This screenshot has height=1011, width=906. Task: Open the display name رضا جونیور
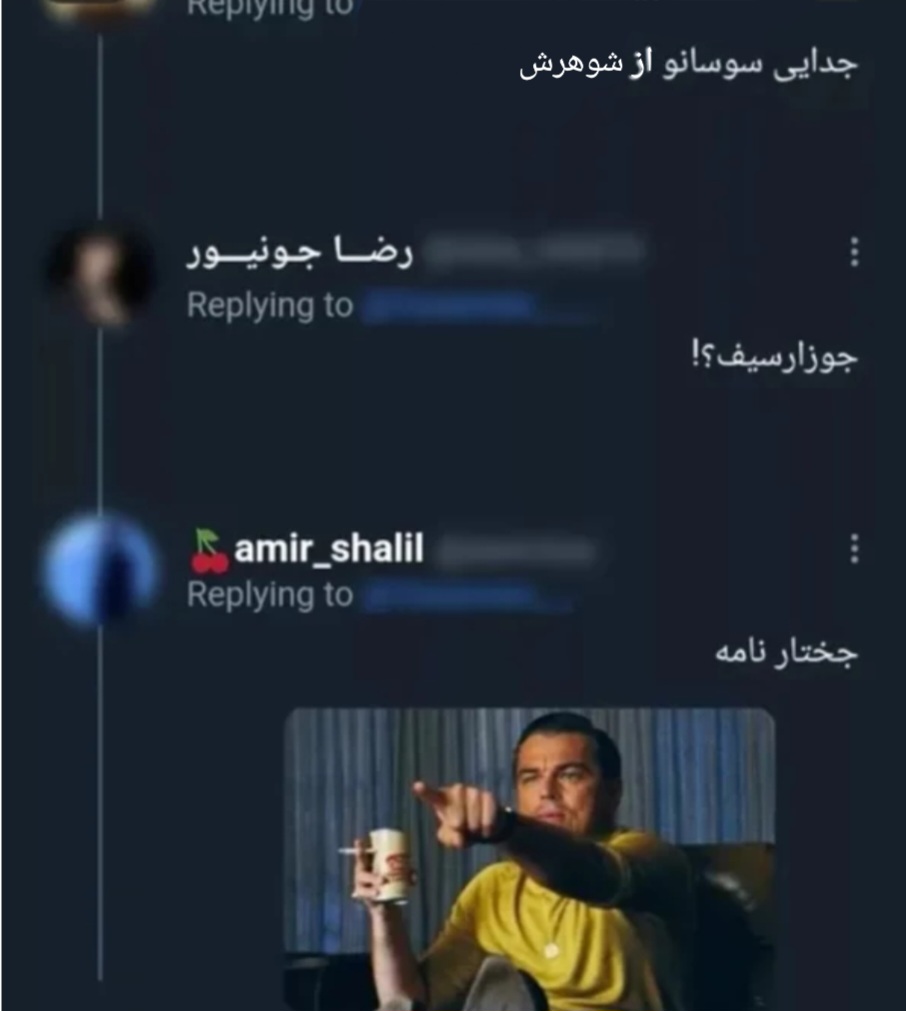click(x=300, y=253)
